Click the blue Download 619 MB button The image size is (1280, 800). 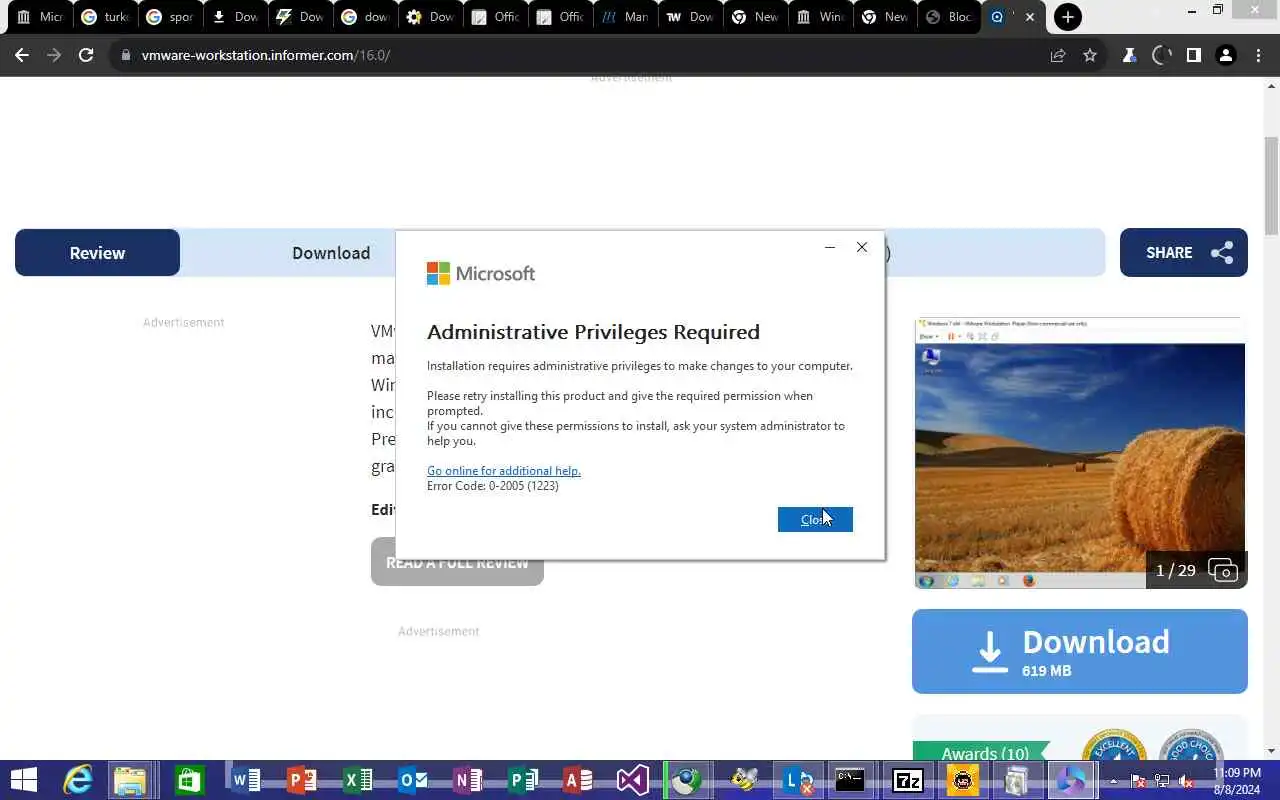click(1080, 651)
